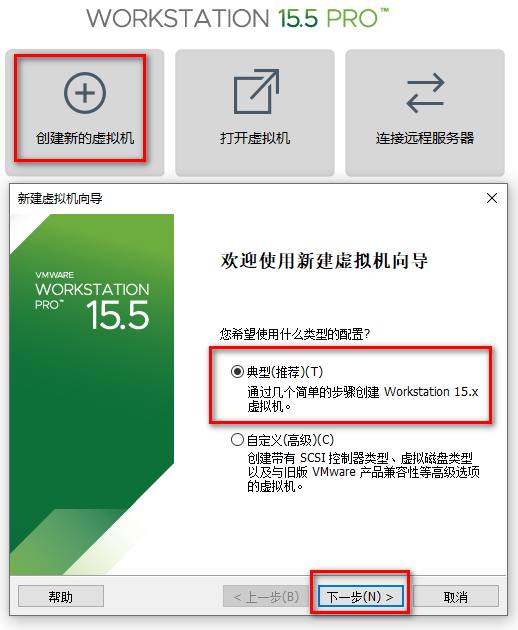Click the open virtual machine box-arrow icon

[256, 92]
